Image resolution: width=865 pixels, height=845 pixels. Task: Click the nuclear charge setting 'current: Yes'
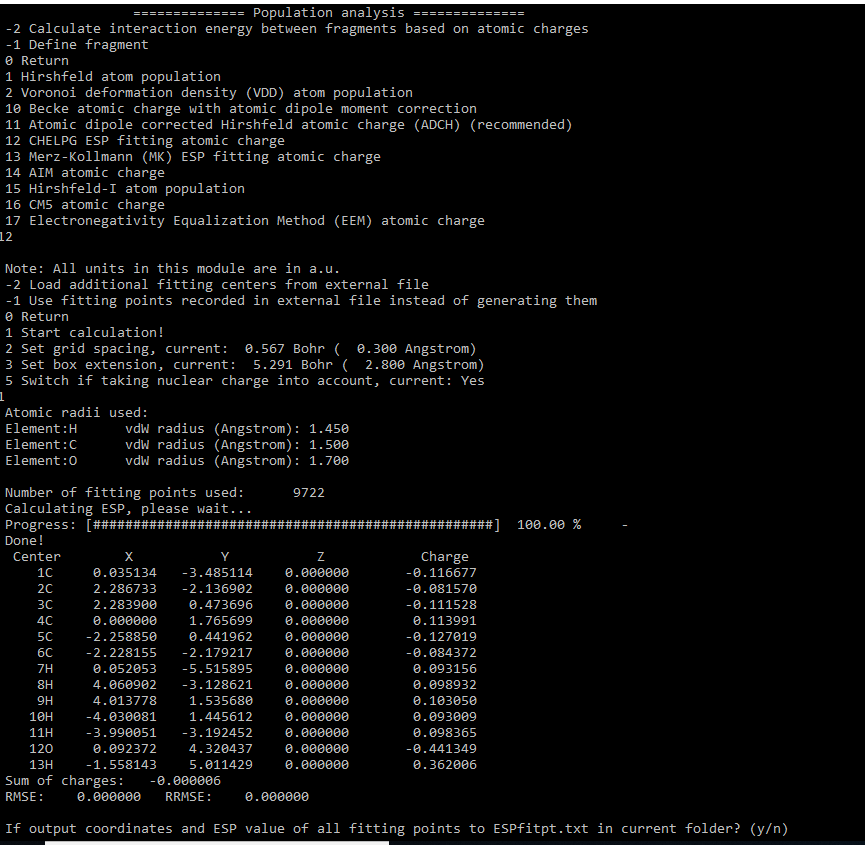pos(436,381)
